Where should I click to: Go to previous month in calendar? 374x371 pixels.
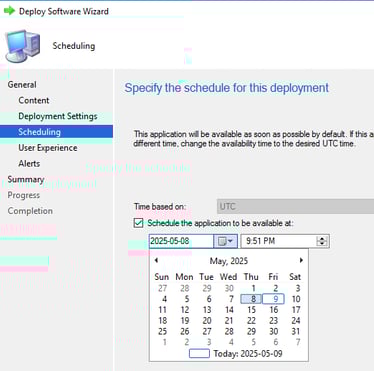156,260
